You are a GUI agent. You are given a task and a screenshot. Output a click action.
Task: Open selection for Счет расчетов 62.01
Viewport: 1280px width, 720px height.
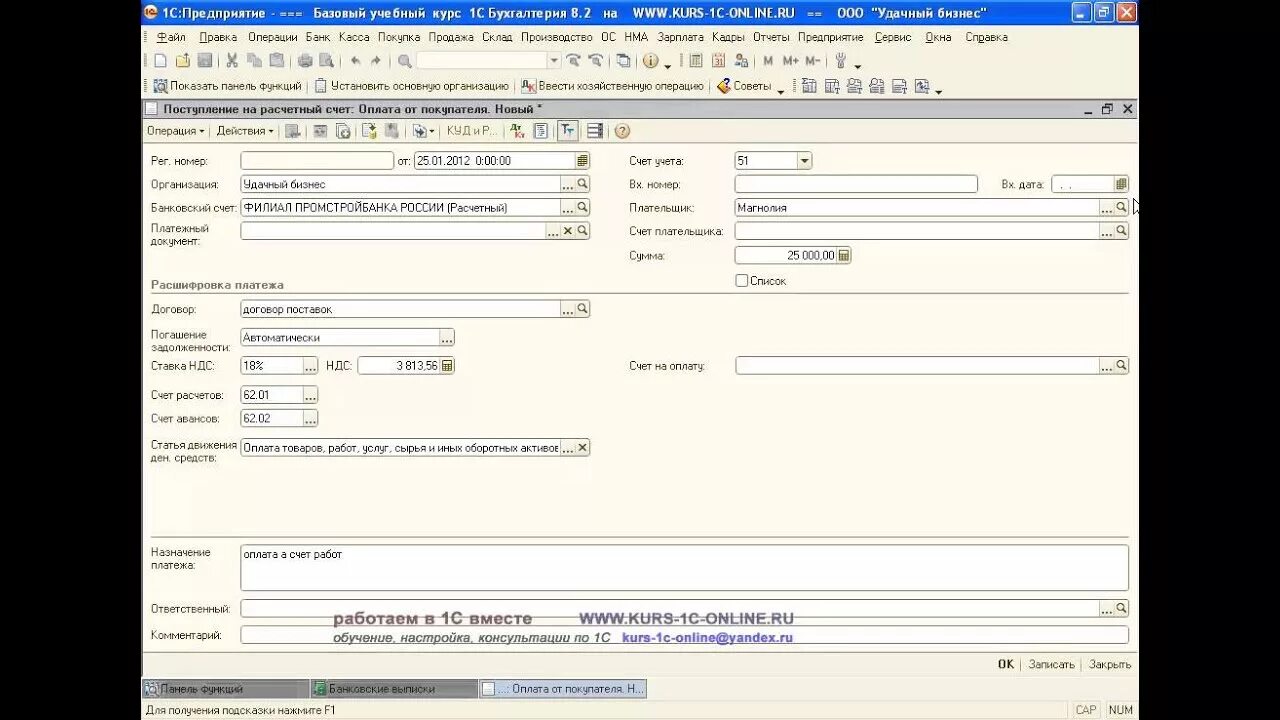(x=310, y=395)
